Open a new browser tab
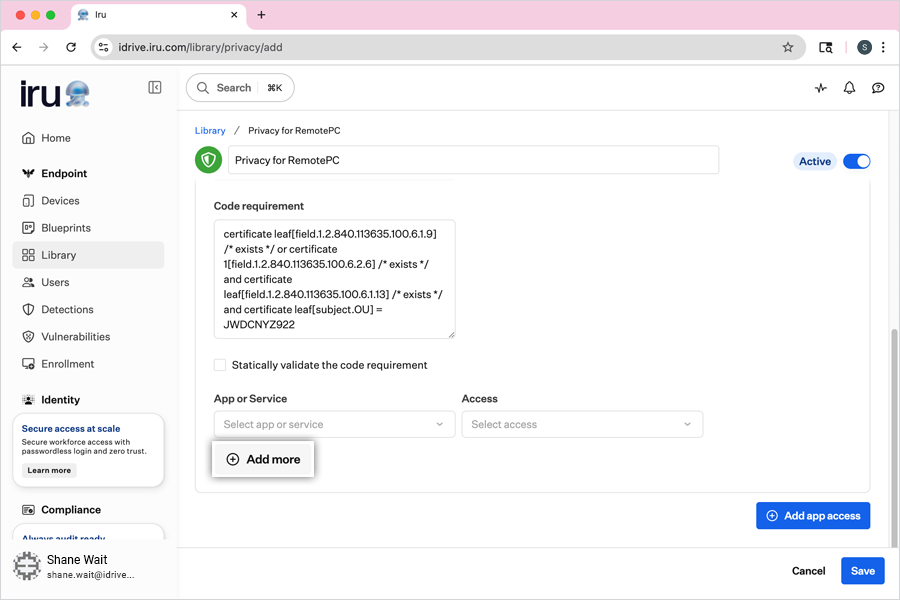Image resolution: width=900 pixels, height=600 pixels. (x=262, y=15)
